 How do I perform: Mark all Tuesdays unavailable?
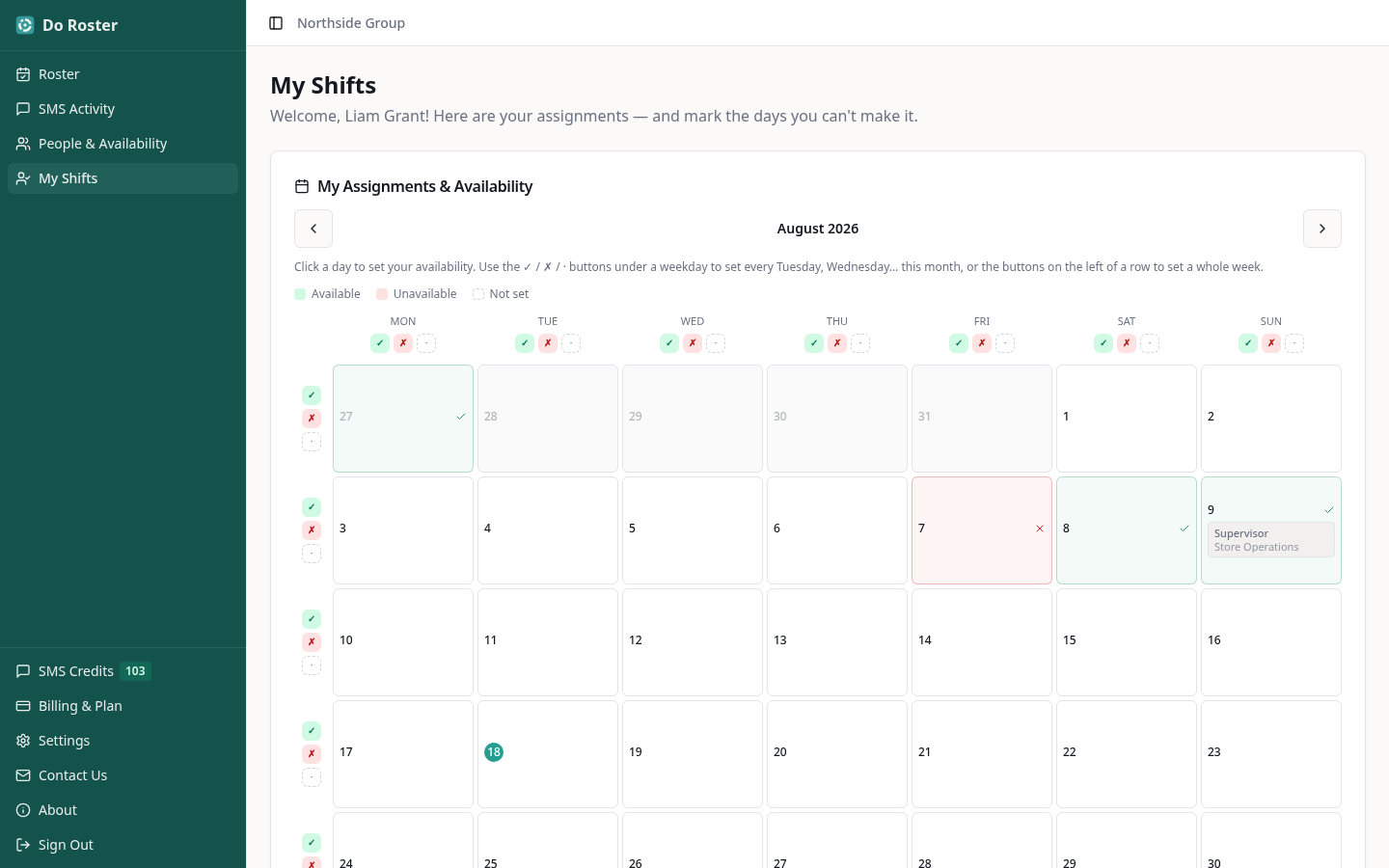coord(548,343)
